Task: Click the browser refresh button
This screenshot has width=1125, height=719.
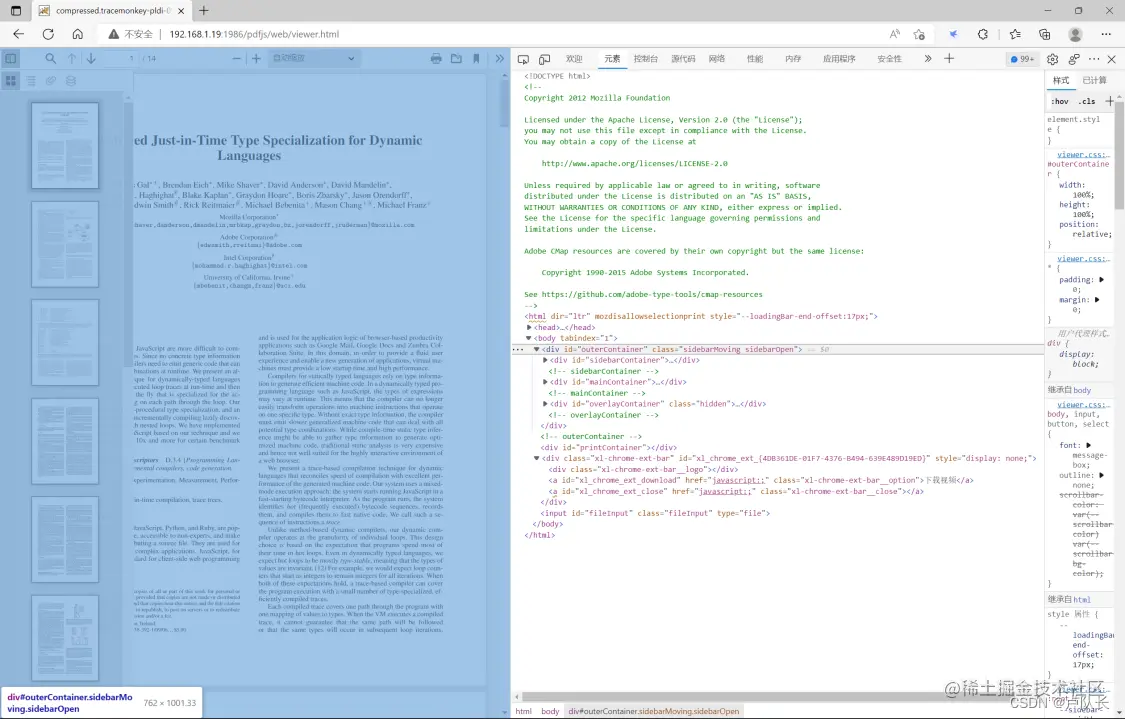Action: 48,34
